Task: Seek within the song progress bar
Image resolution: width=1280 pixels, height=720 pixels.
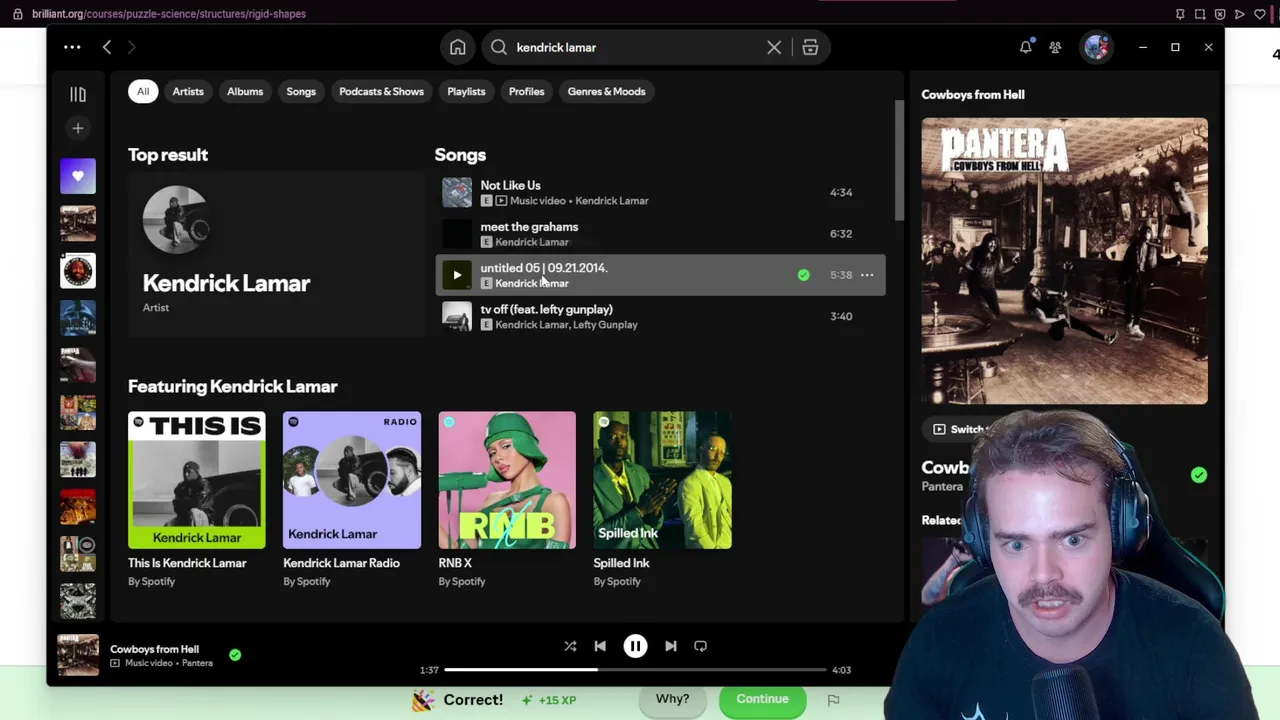Action: (x=635, y=670)
